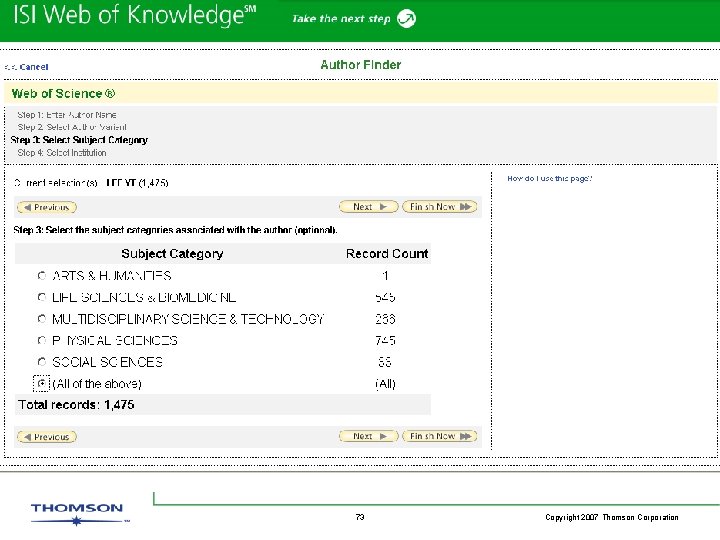Viewport: 720px width, 540px height.
Task: Click the Multidisciplinary record count 288
Action: [x=385, y=319]
